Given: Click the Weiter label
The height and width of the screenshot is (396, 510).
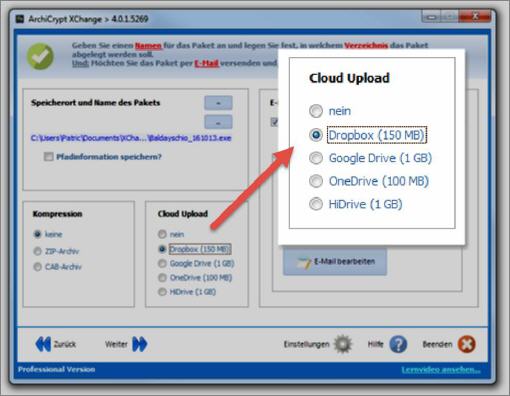Looking at the screenshot, I should click(x=116, y=344).
